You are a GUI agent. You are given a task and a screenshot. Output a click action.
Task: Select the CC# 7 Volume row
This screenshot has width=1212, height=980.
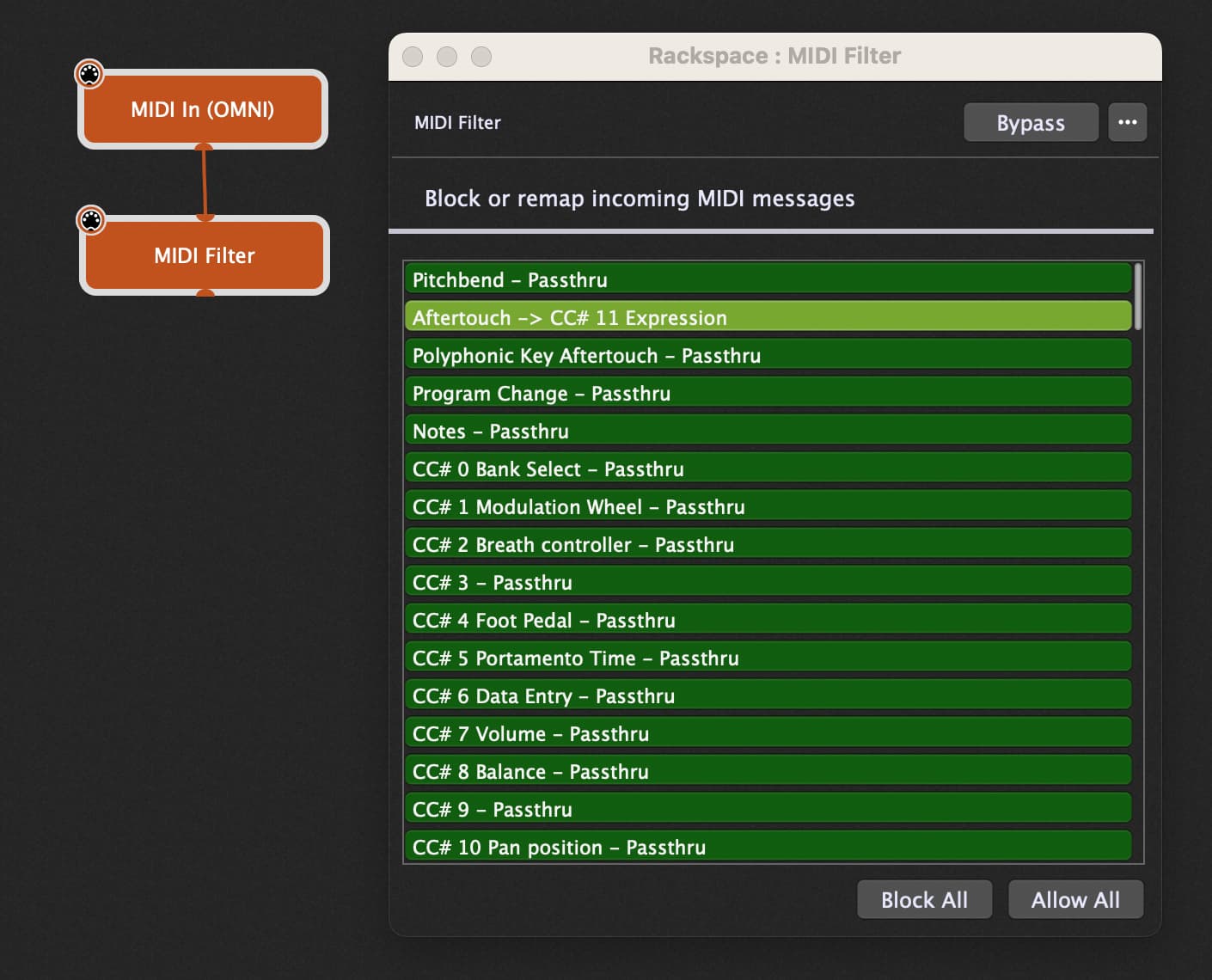click(x=768, y=733)
